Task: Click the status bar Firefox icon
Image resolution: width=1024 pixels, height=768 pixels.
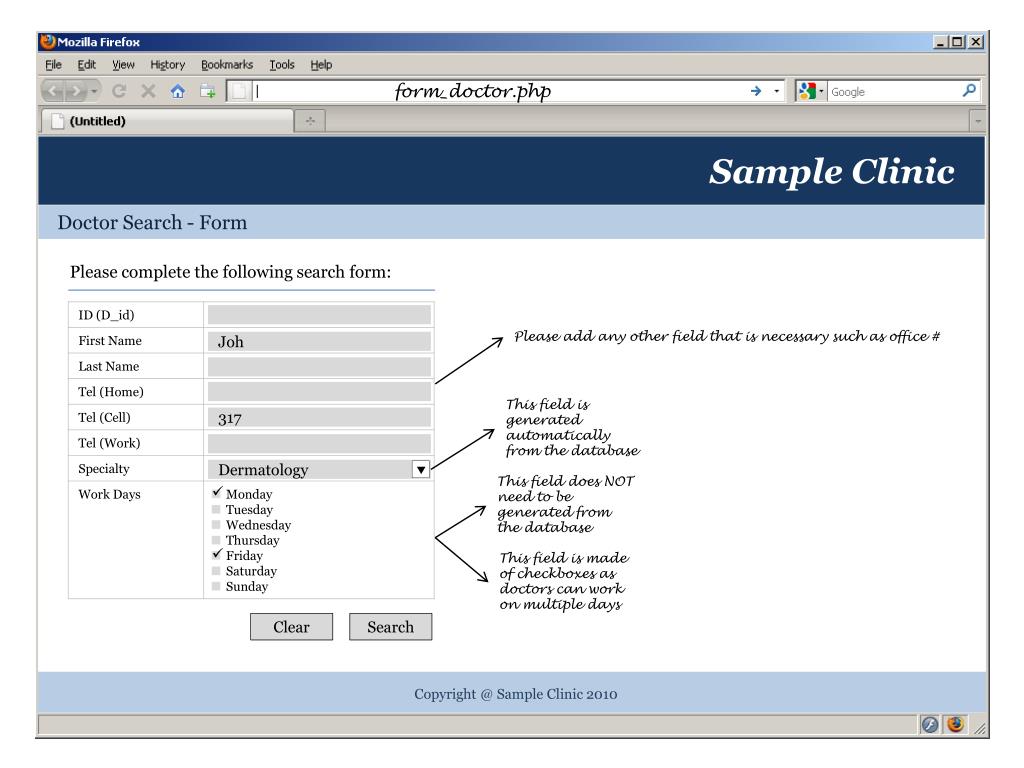Action: point(955,724)
